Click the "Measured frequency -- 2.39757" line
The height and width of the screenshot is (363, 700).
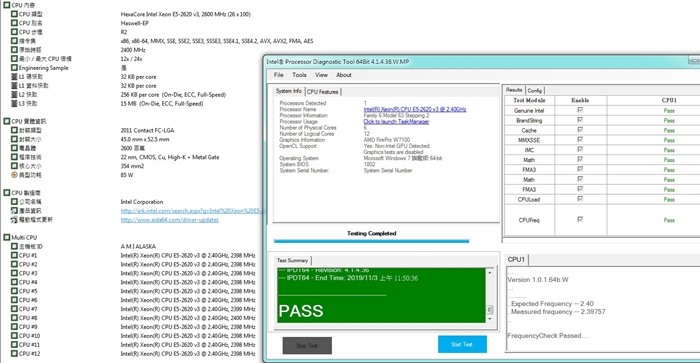point(558,312)
